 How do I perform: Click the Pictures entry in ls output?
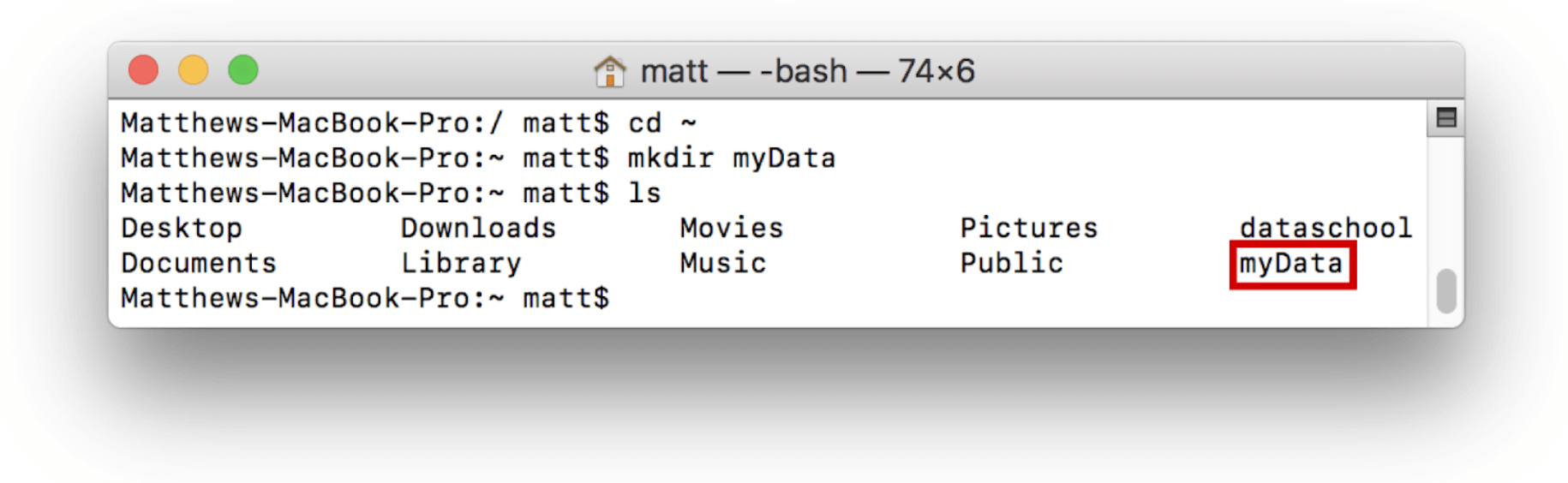pos(1028,229)
